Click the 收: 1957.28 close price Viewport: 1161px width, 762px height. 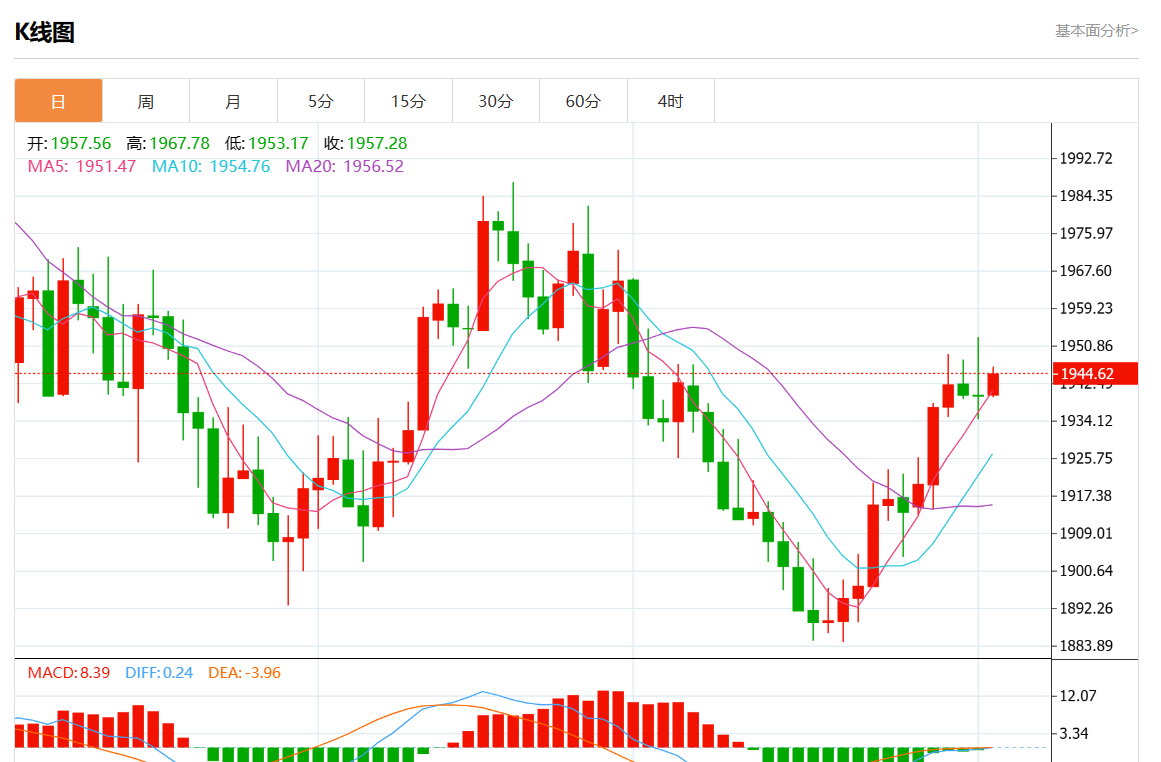point(366,143)
